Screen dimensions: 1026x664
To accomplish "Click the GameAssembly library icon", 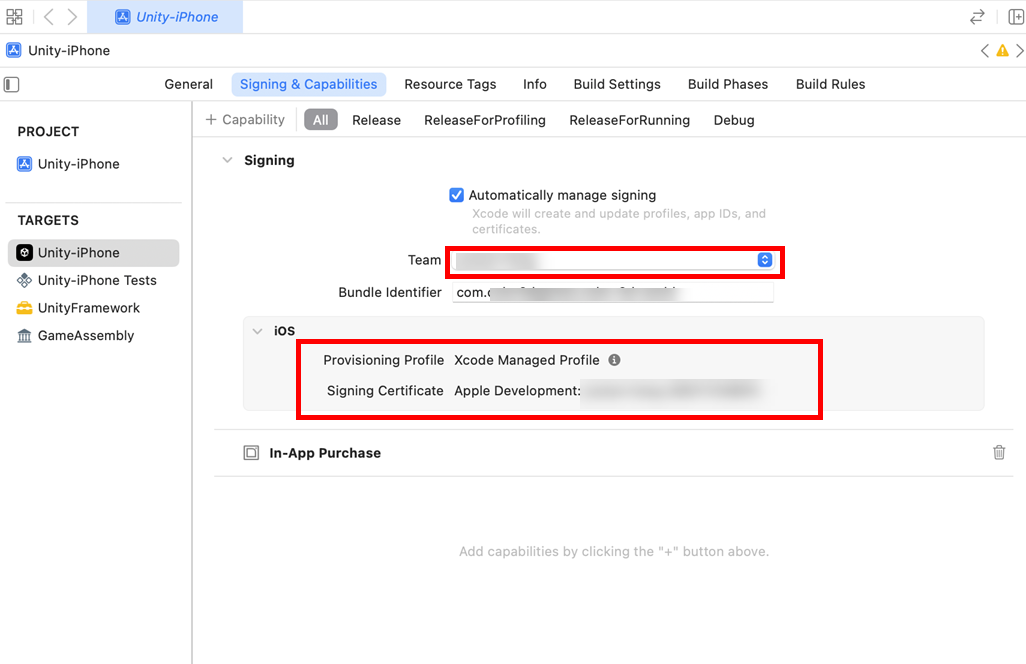I will pos(24,336).
